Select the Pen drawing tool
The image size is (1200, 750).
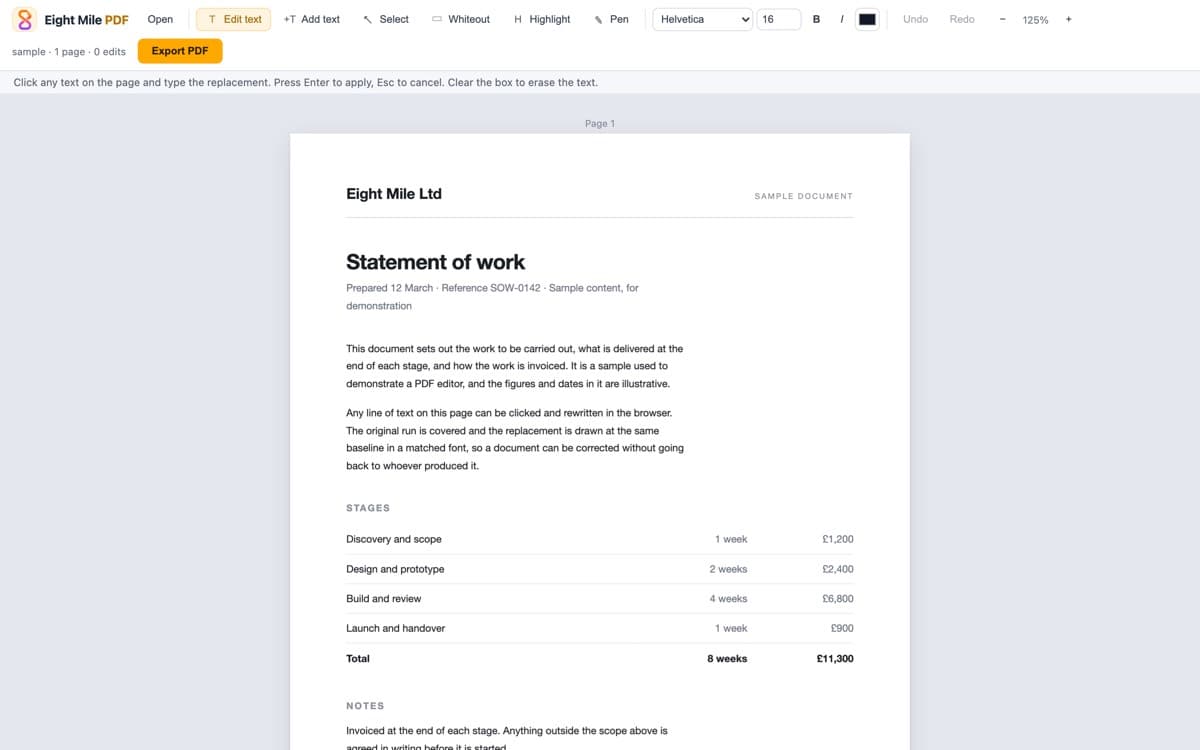[x=610, y=19]
